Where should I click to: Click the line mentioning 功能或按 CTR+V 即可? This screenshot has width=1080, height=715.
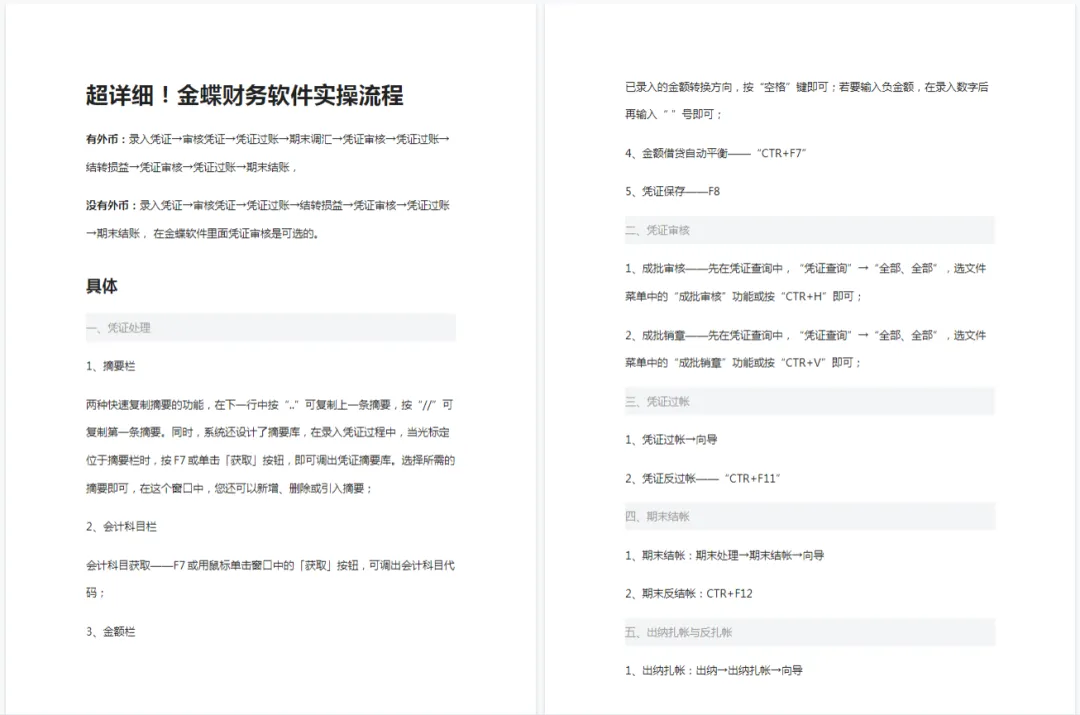[742, 363]
